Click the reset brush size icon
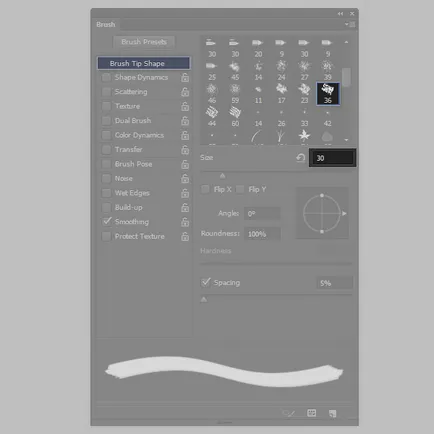 click(x=300, y=158)
